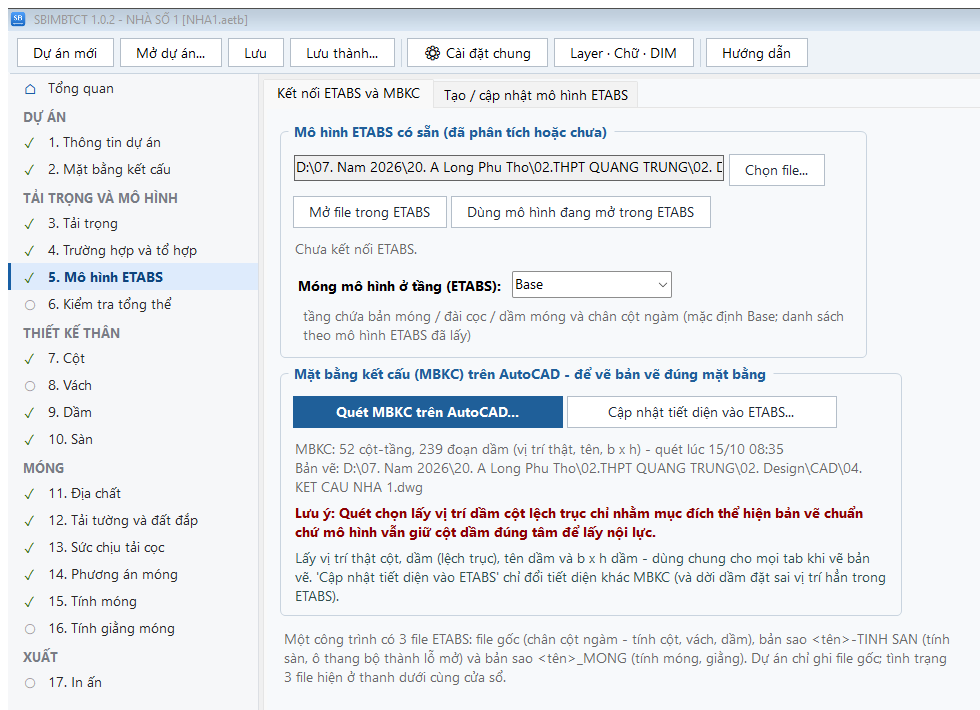Click Lưu thành... save-as button
This screenshot has height=710, width=980.
[342, 53]
